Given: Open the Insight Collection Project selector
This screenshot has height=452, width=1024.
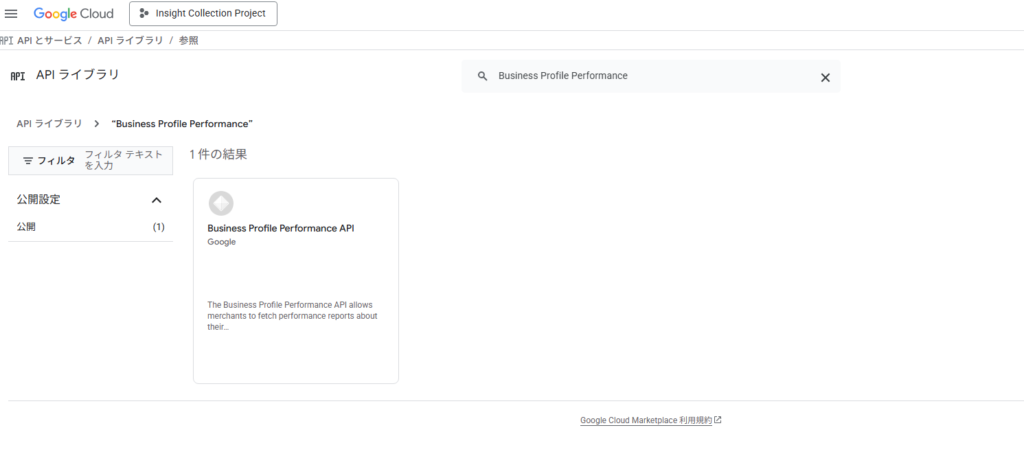Looking at the screenshot, I should (x=203, y=14).
